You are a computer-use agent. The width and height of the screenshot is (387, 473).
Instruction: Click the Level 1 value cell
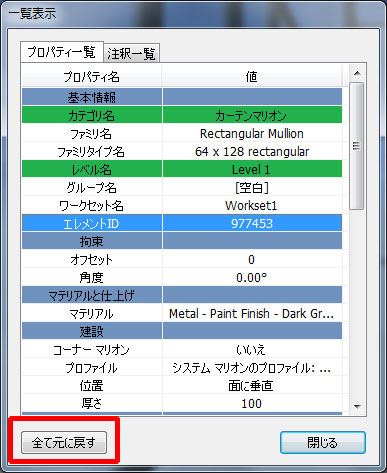coord(252,169)
